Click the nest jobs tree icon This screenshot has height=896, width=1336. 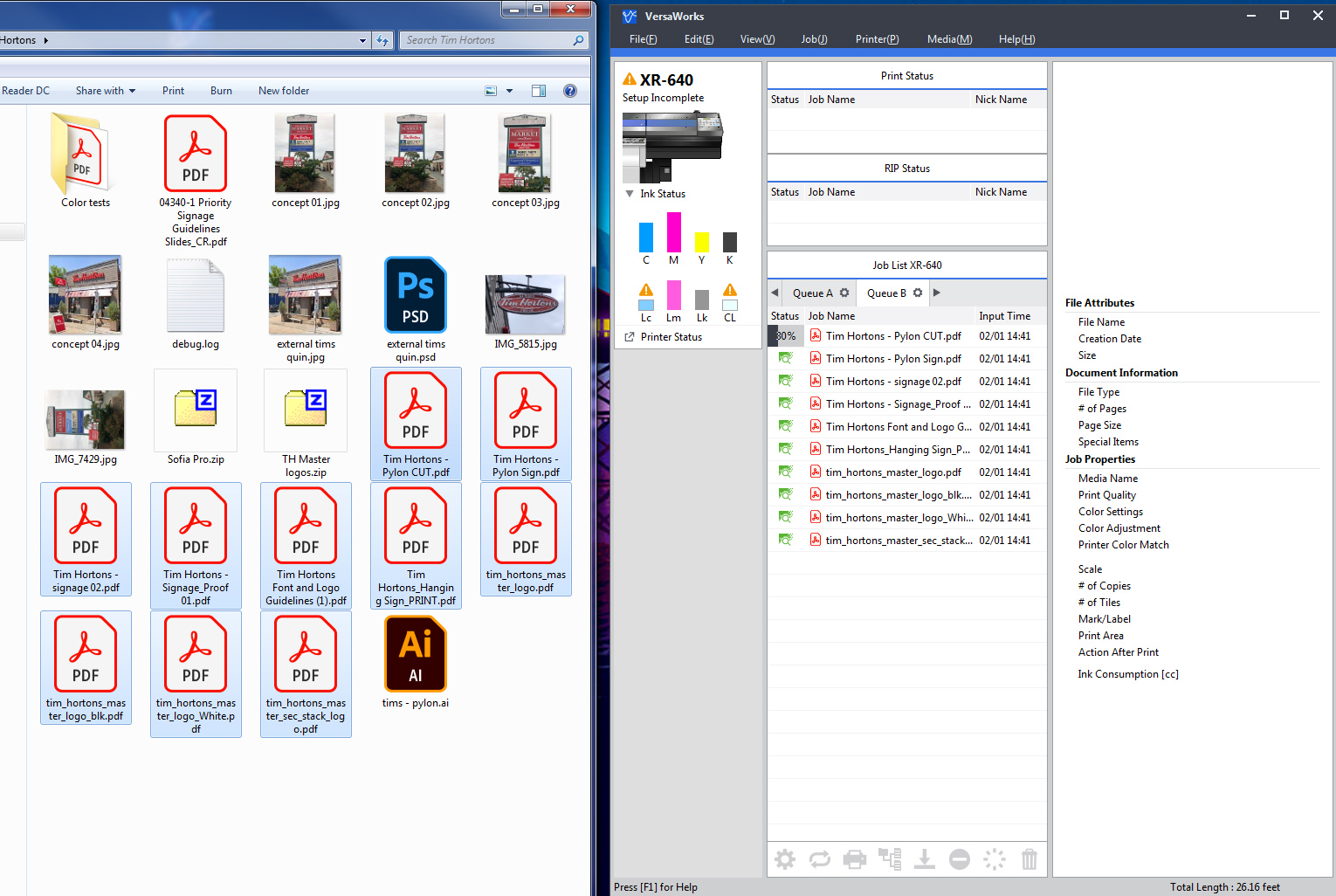(890, 859)
